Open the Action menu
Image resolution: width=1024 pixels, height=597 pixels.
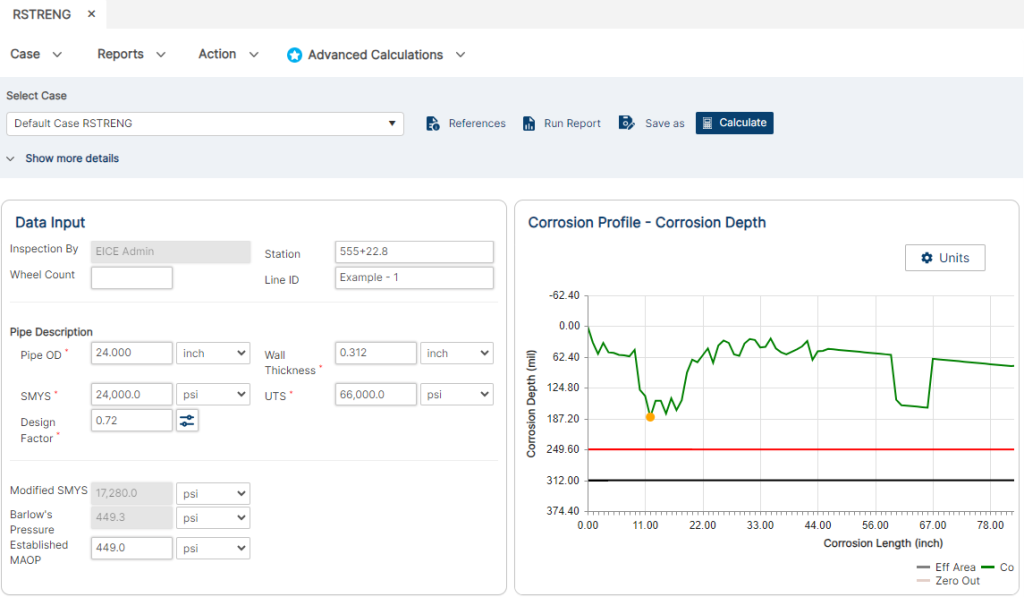[x=219, y=55]
